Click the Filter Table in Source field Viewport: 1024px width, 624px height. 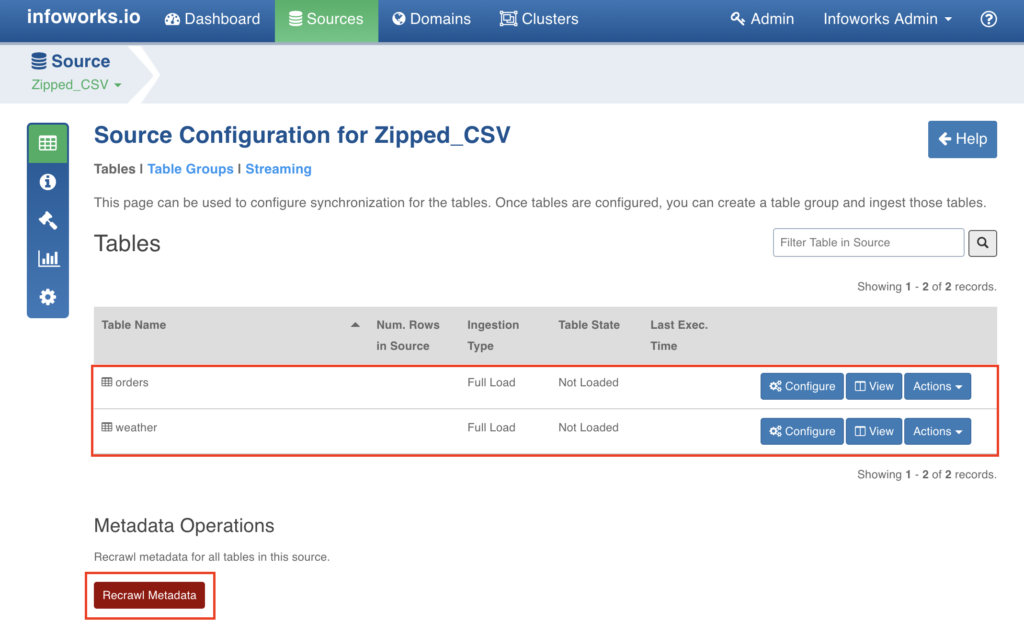(x=867, y=242)
